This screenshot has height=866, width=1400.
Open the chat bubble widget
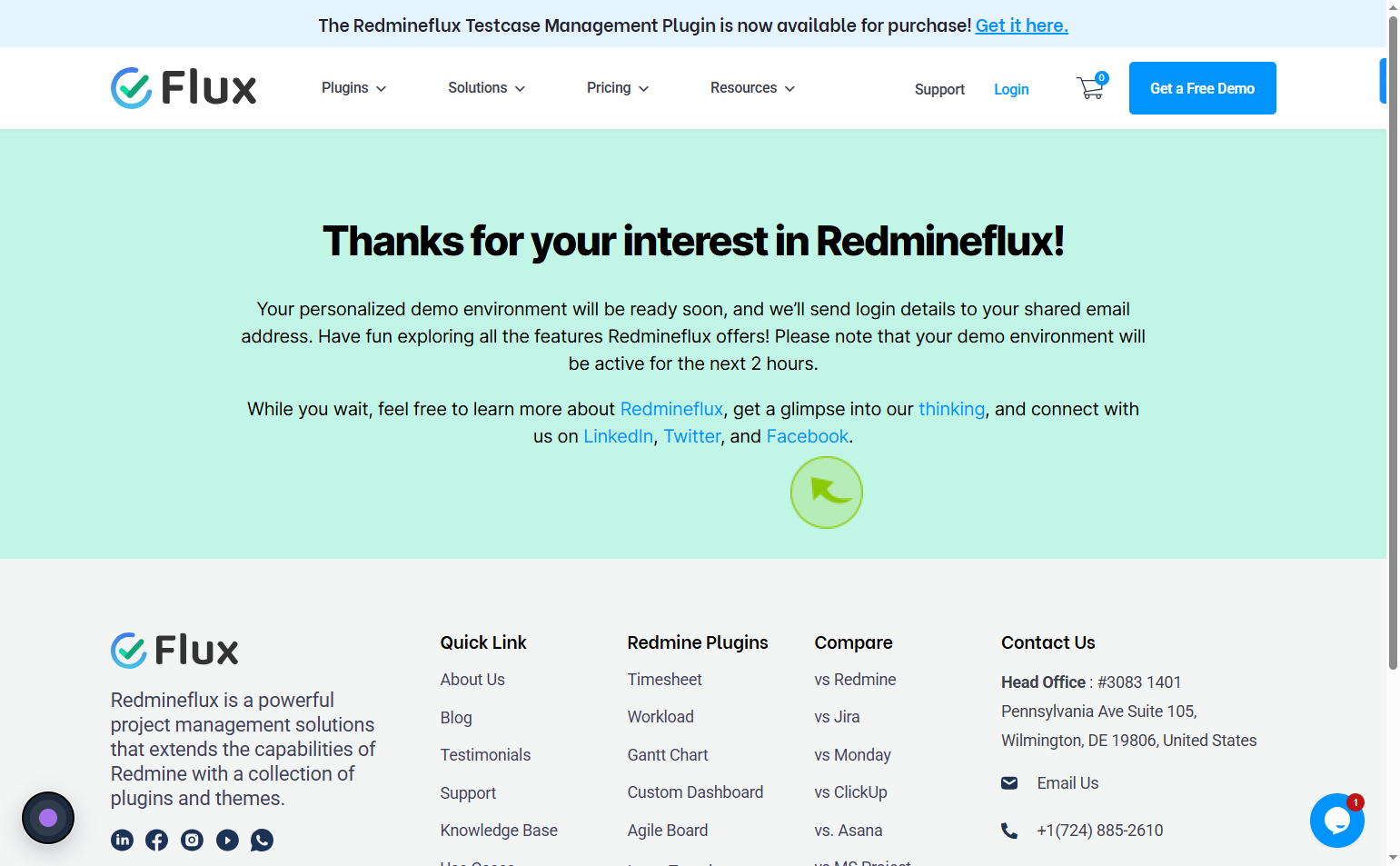pos(1336,821)
